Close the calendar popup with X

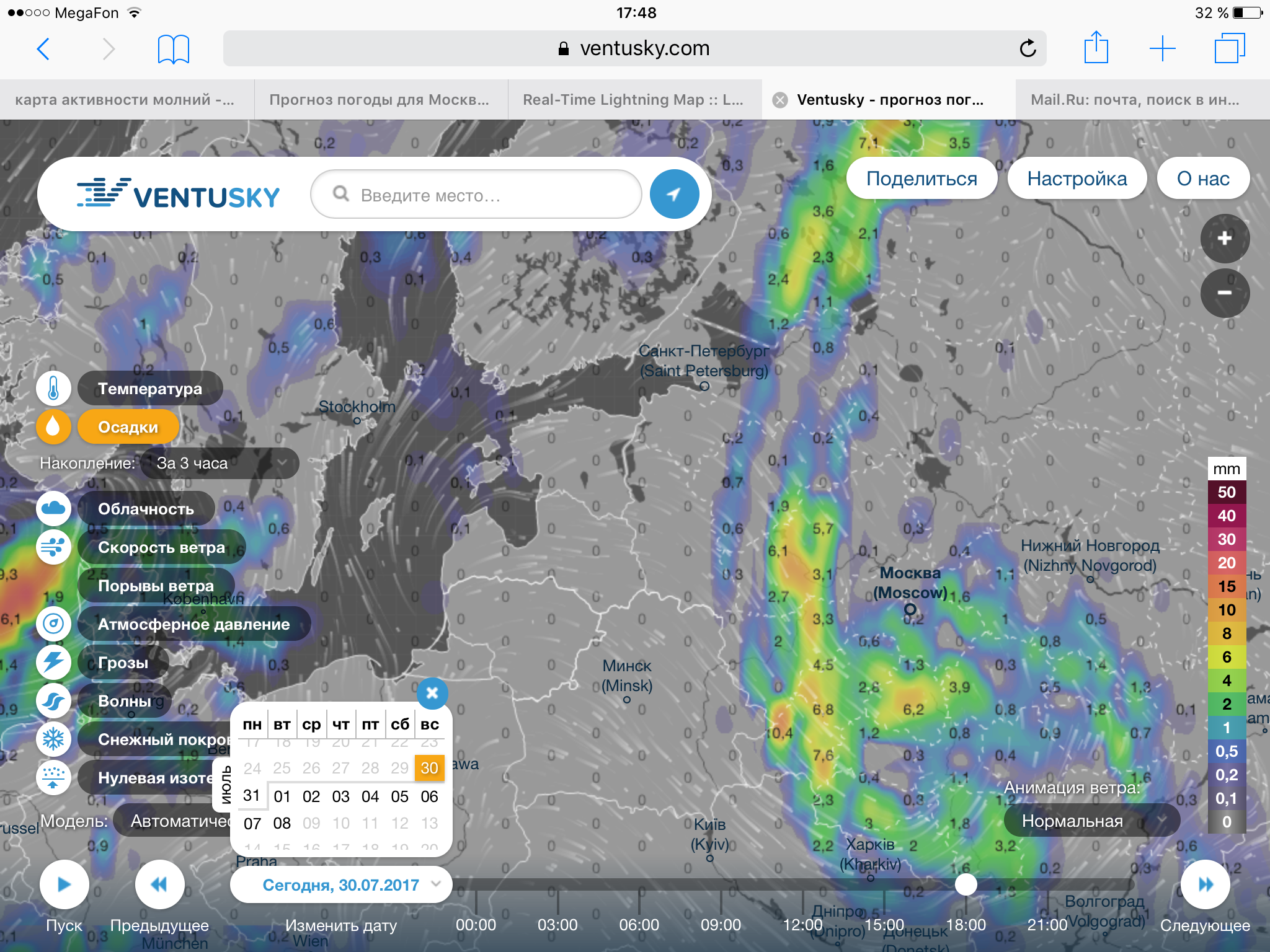[x=432, y=693]
